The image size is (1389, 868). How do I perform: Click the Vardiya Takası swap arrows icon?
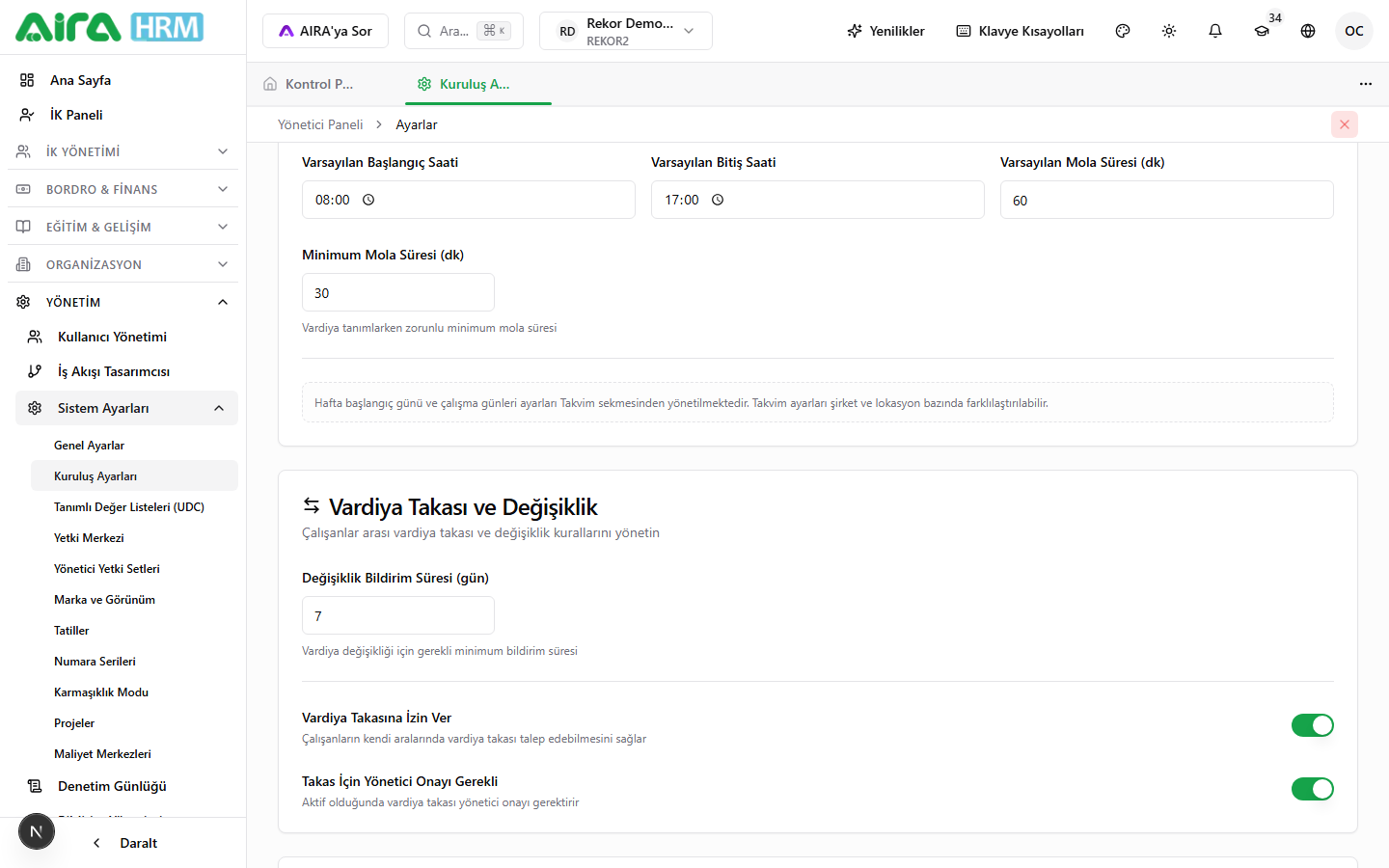coord(311,506)
